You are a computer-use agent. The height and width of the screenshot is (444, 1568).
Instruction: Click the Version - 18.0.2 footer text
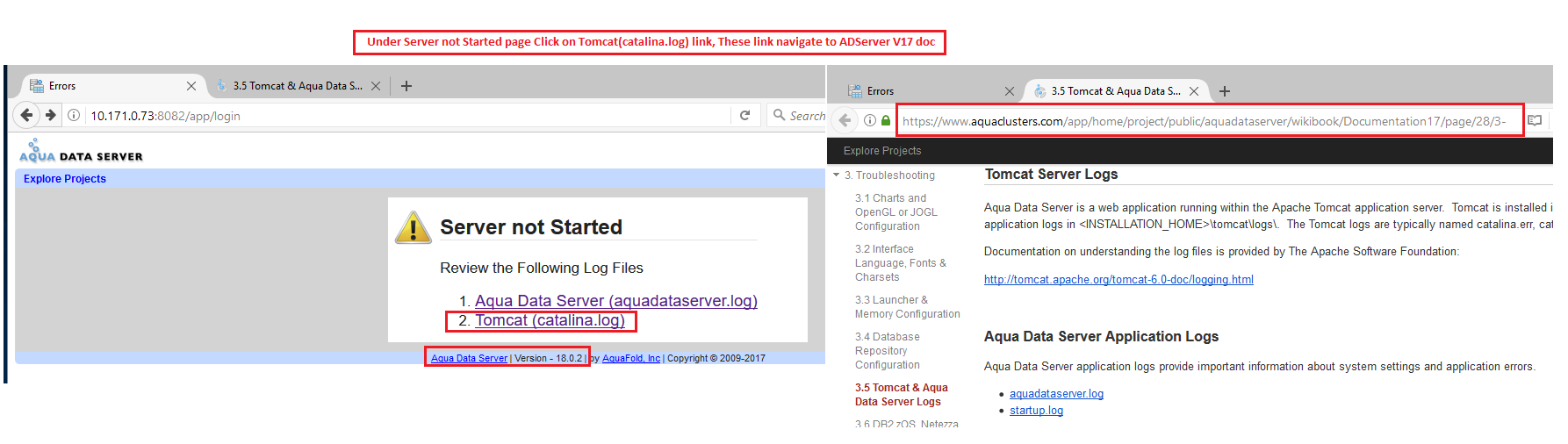(x=548, y=358)
